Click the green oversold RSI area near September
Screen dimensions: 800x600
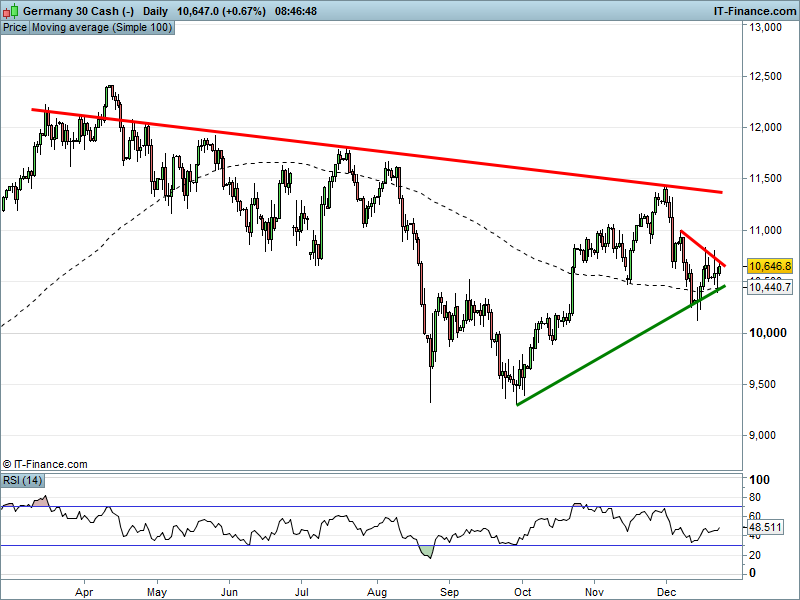point(428,551)
